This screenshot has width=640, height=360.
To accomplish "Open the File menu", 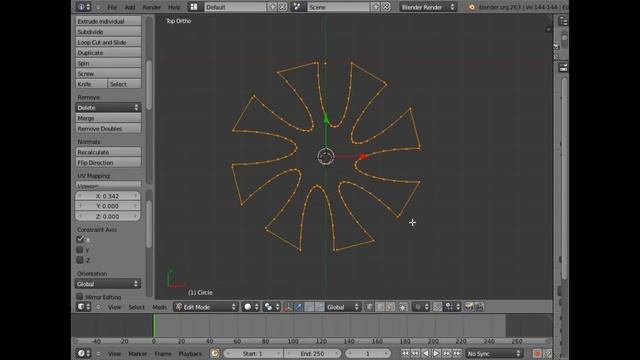I will pyautogui.click(x=112, y=7).
